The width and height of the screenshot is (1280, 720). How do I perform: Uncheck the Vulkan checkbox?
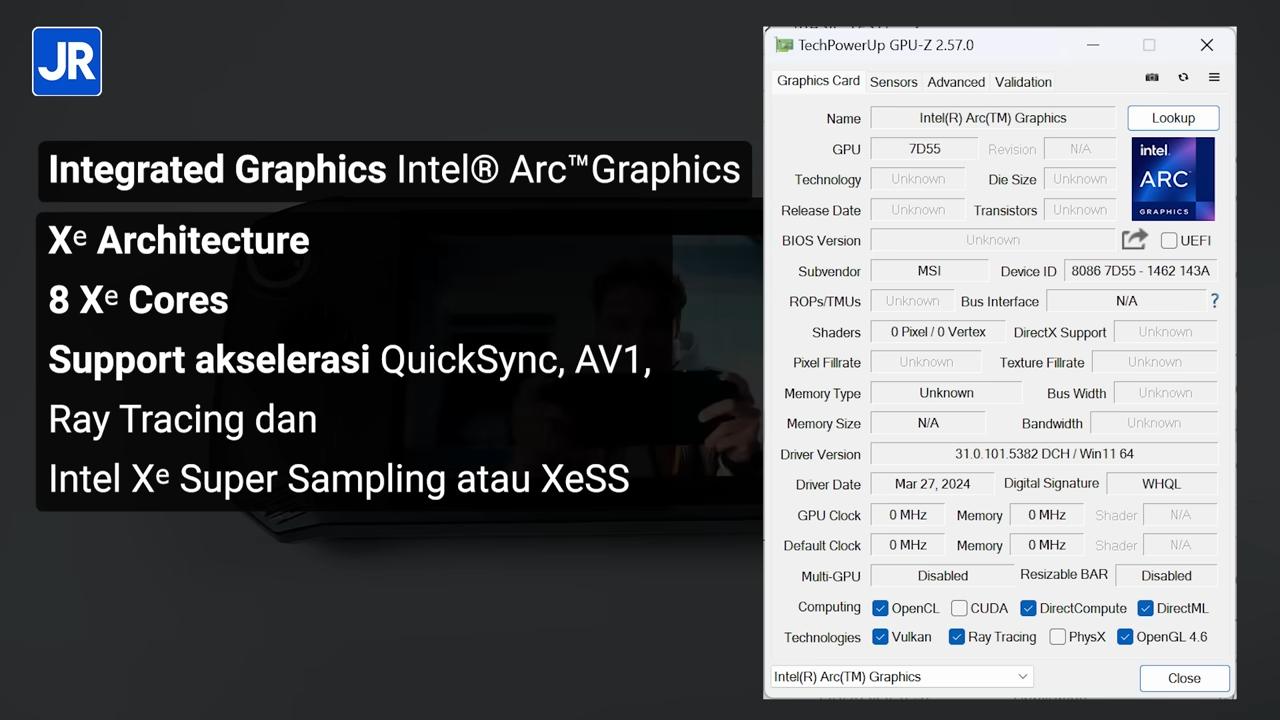(x=880, y=637)
